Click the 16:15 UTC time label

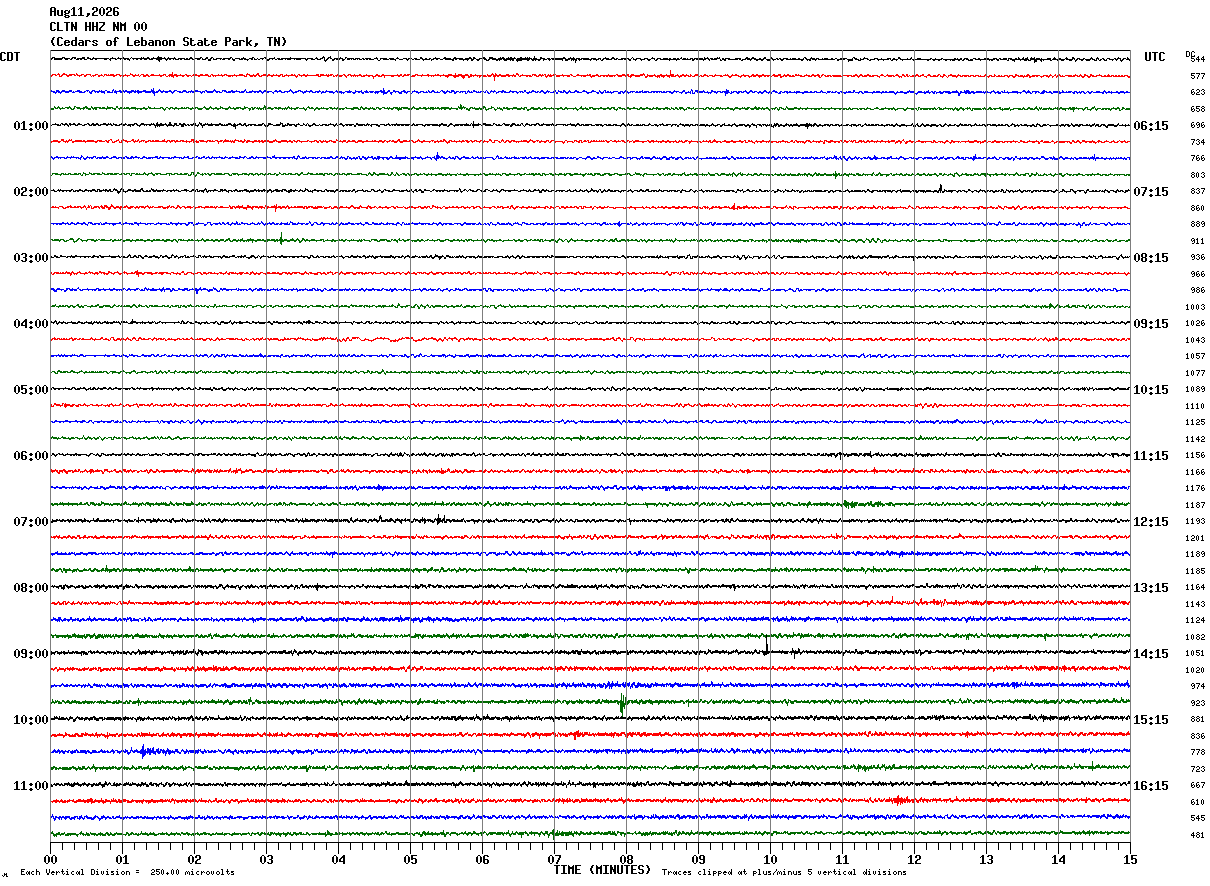coord(1151,786)
